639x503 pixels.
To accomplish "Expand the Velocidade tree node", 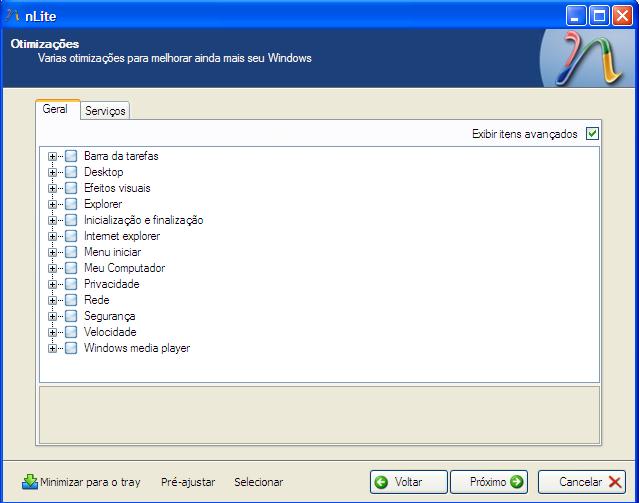I will 52,332.
